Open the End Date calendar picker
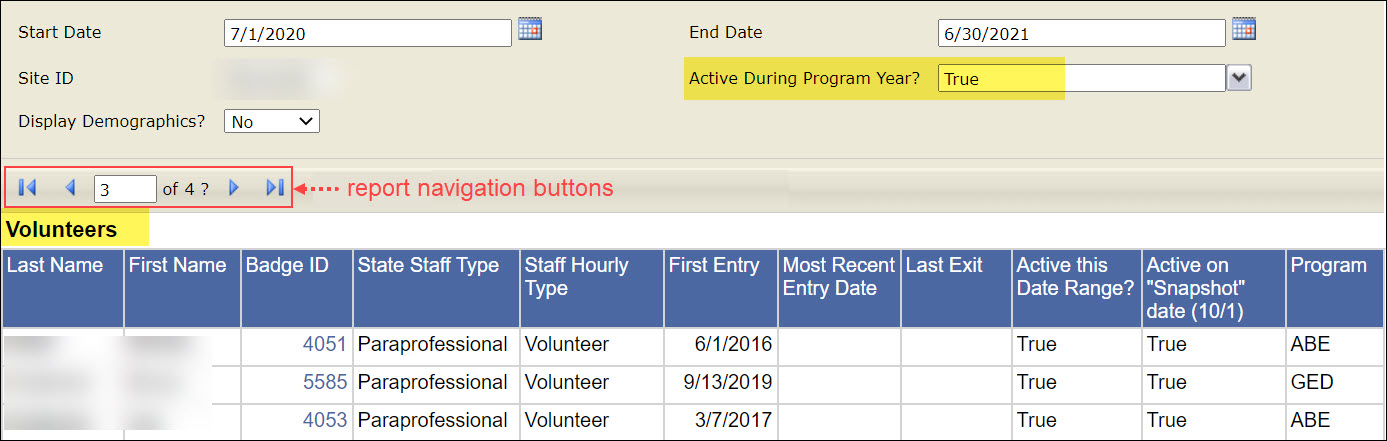The height and width of the screenshot is (441, 1387). point(1243,30)
